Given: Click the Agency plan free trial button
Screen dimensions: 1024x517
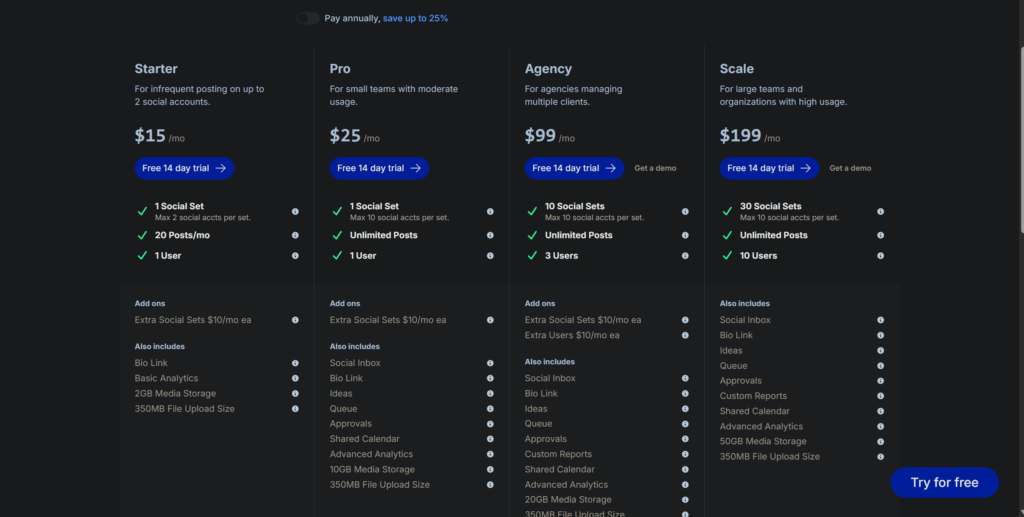Looking at the screenshot, I should click(574, 168).
